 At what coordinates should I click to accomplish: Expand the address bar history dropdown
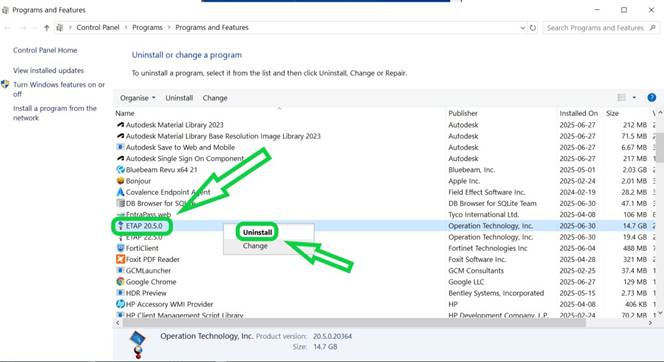[523, 28]
